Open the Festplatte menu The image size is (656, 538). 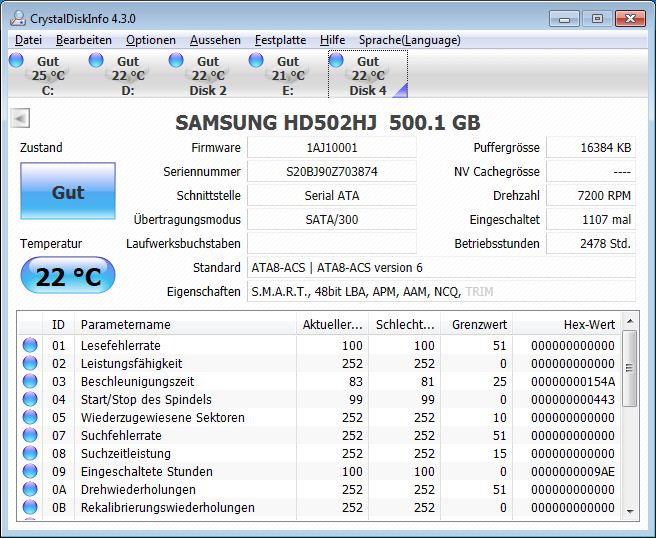[x=280, y=40]
